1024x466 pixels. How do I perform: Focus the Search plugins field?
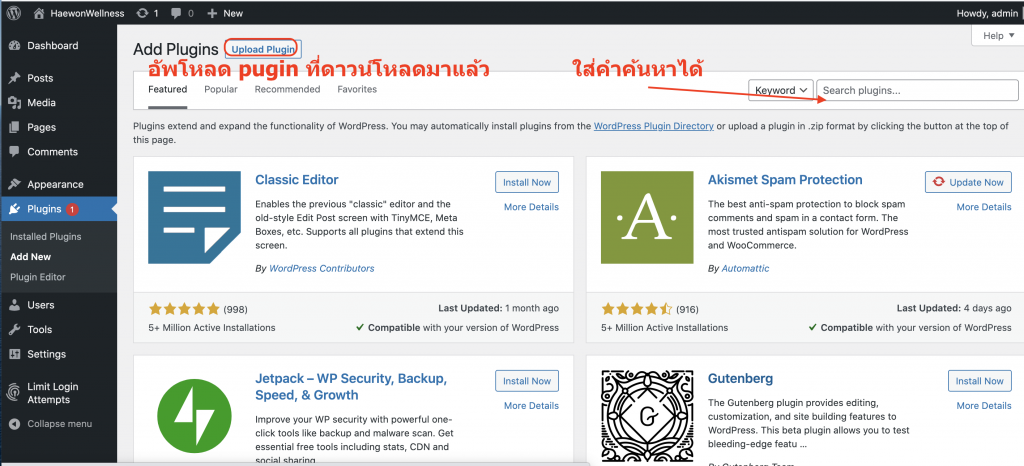click(918, 90)
